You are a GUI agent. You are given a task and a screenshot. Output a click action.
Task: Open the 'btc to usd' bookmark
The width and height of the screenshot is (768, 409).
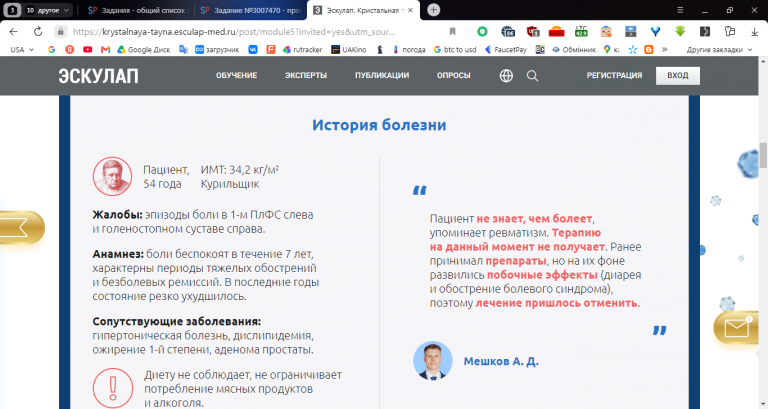[455, 49]
